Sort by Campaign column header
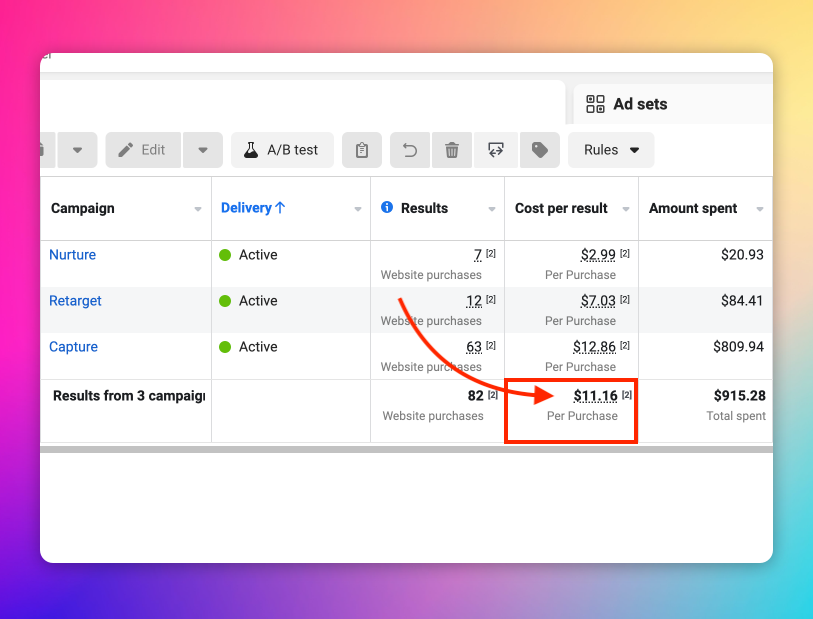813x619 pixels. point(82,208)
